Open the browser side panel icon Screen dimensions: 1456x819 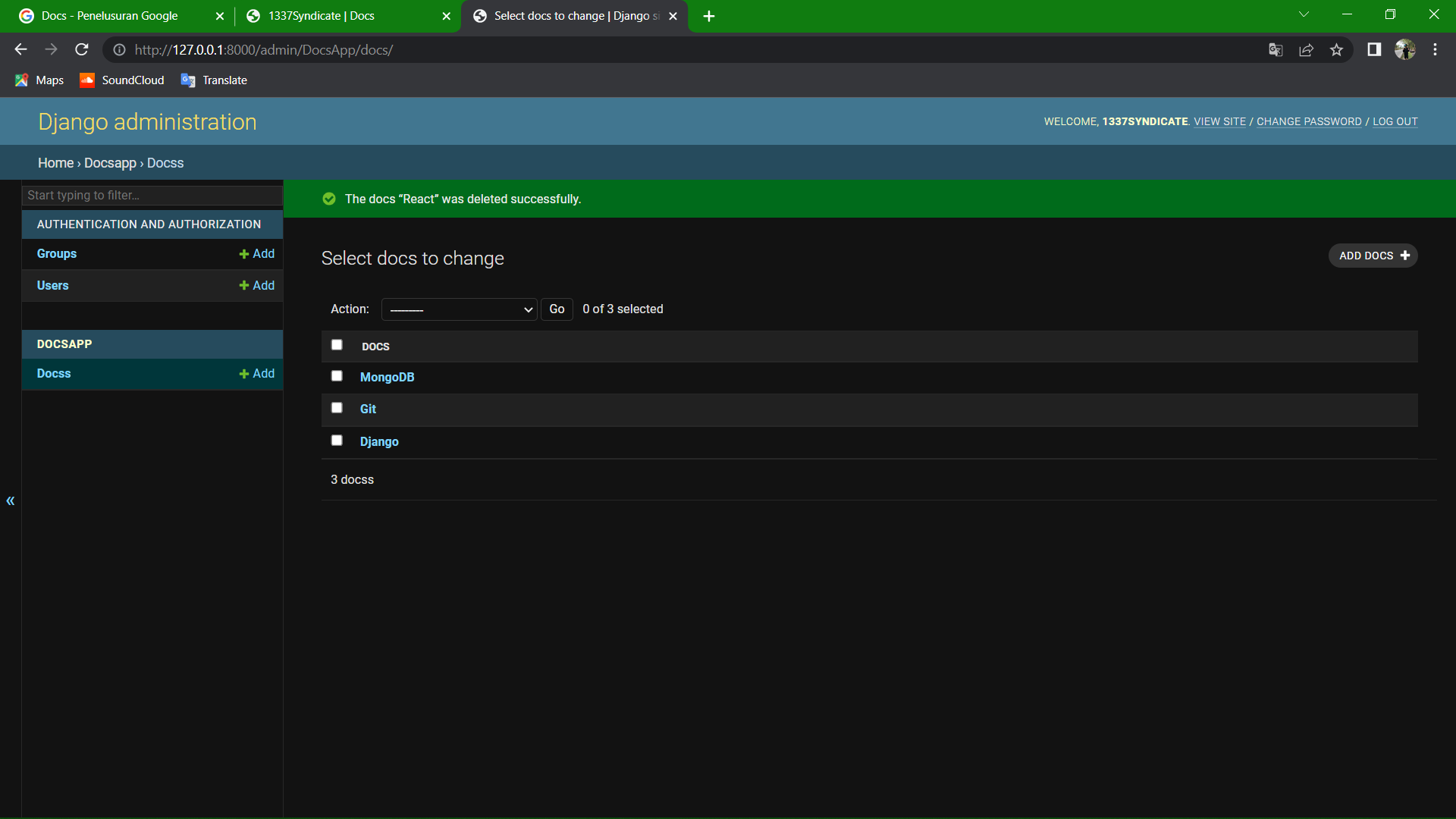tap(1374, 50)
